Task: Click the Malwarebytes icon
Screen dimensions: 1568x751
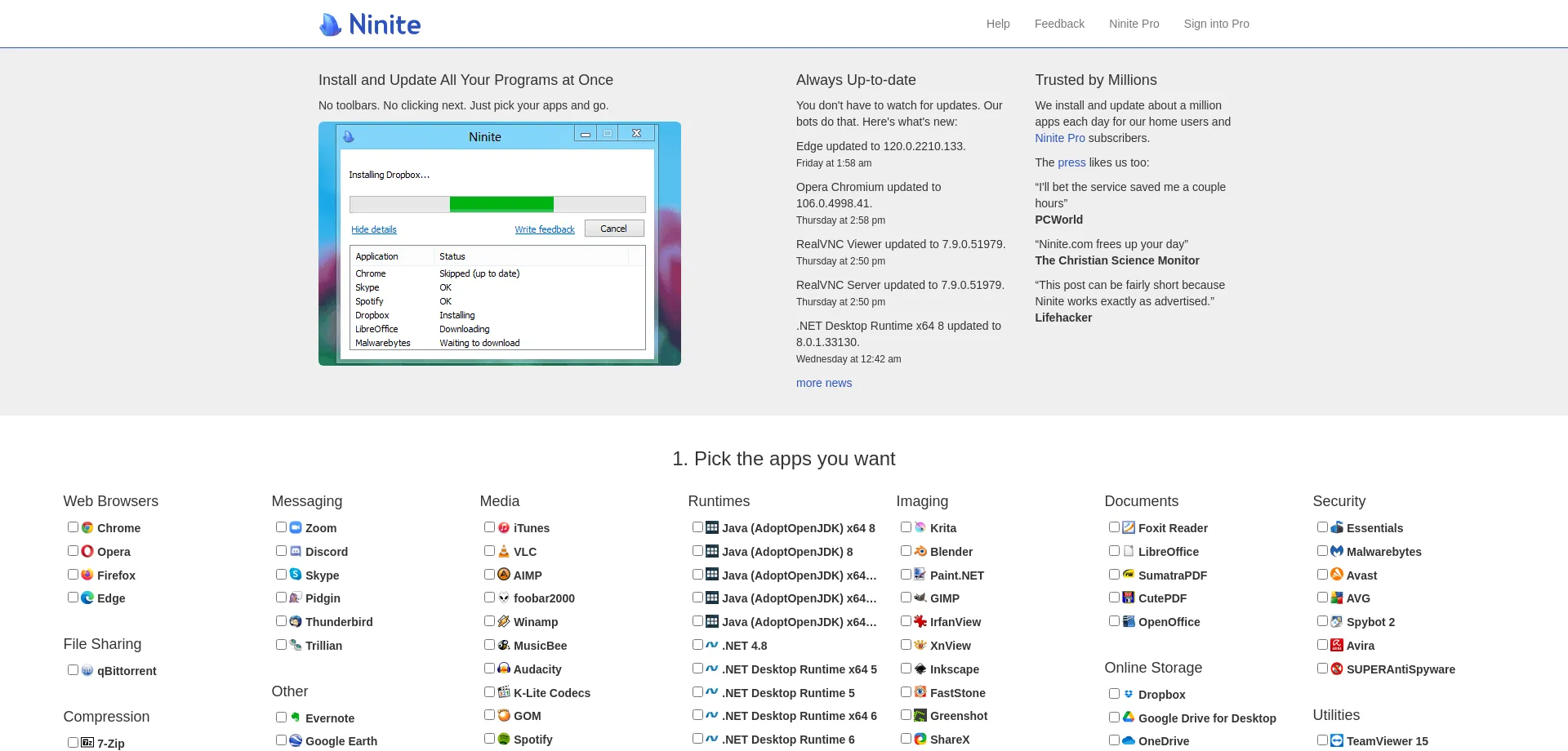Action: (x=1337, y=552)
